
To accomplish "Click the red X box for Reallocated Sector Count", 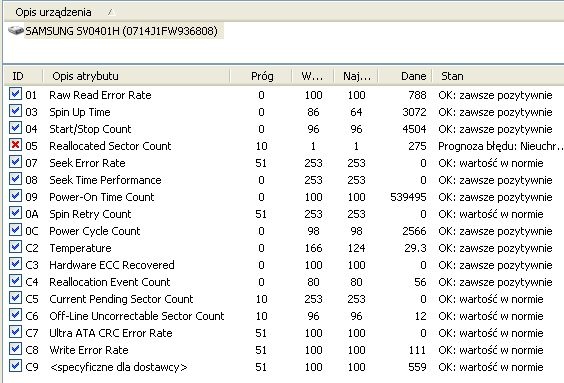I will (x=15, y=145).
